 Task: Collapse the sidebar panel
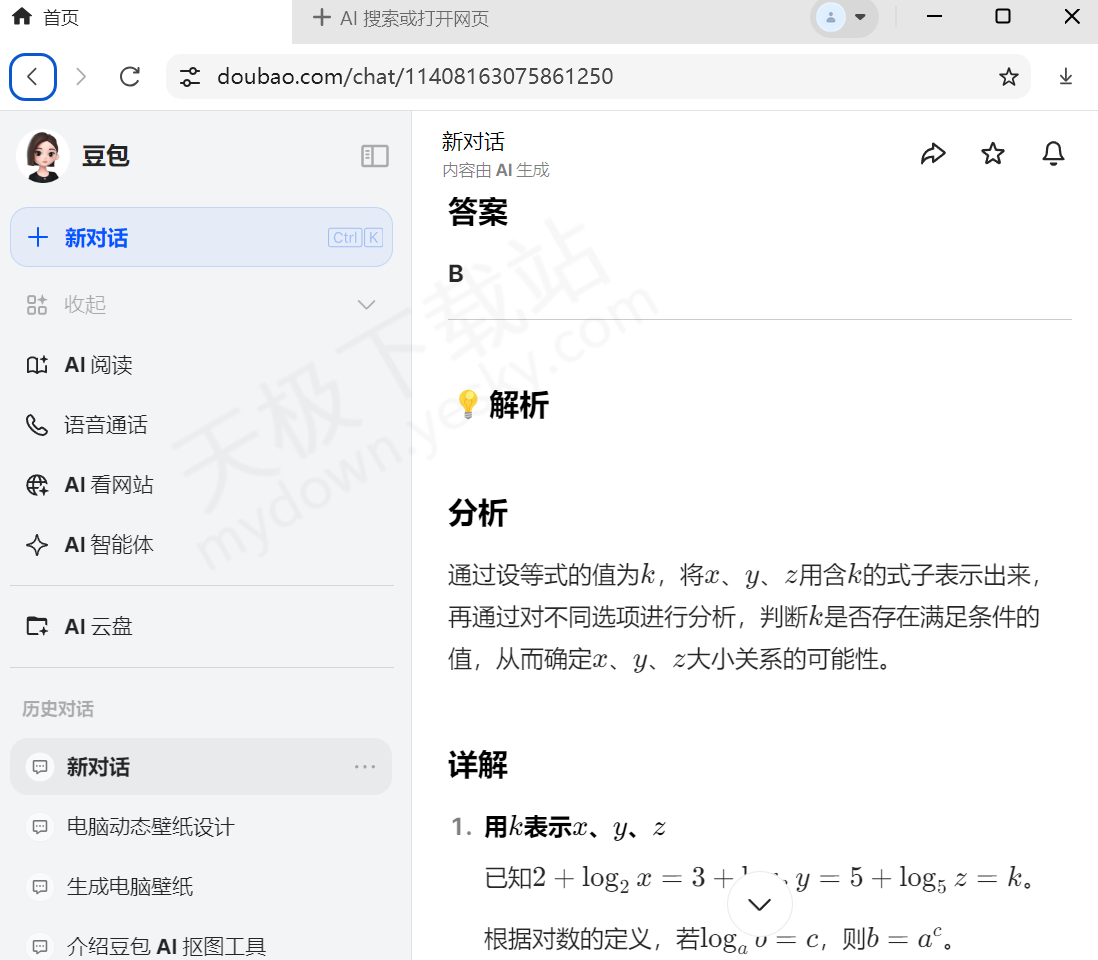pos(375,156)
